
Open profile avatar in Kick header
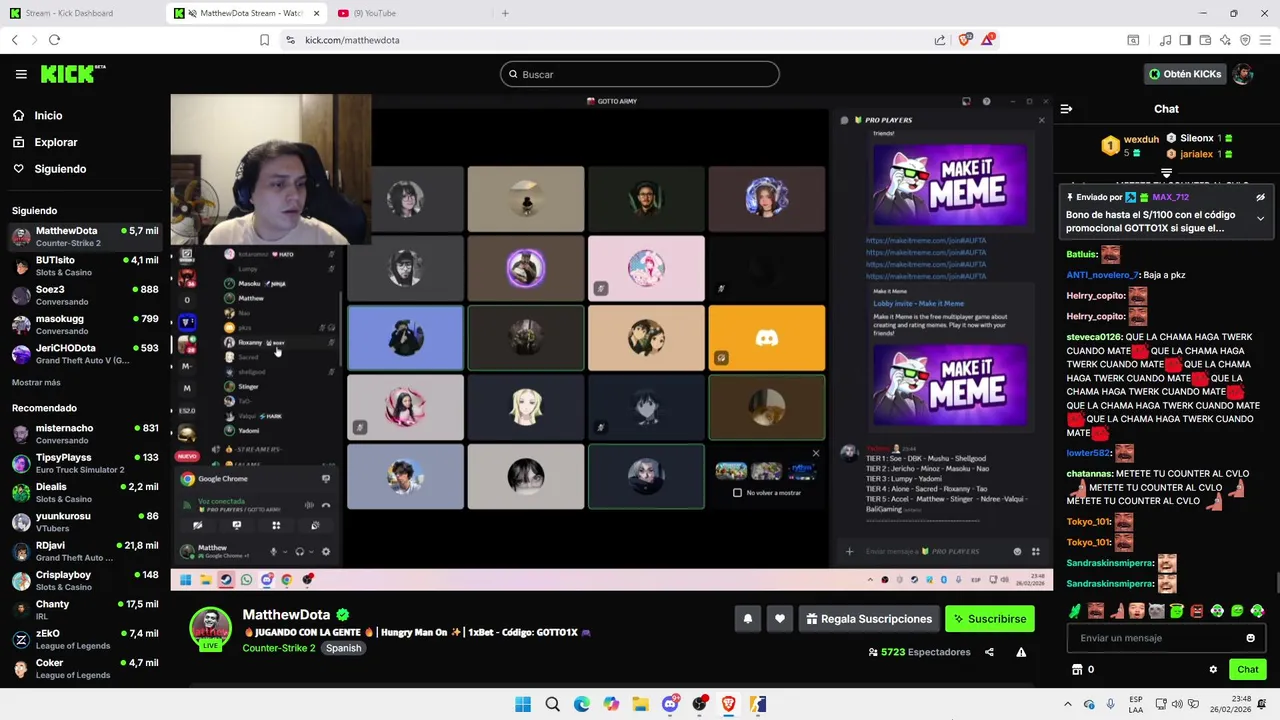point(1243,74)
